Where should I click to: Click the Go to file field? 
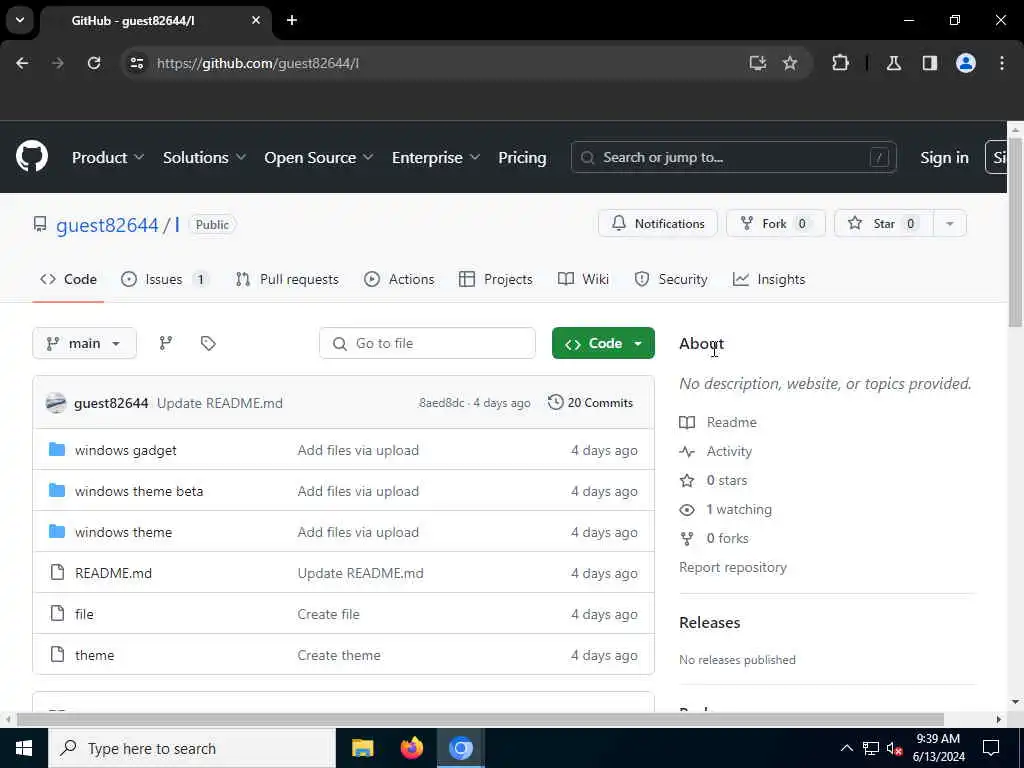(x=427, y=343)
